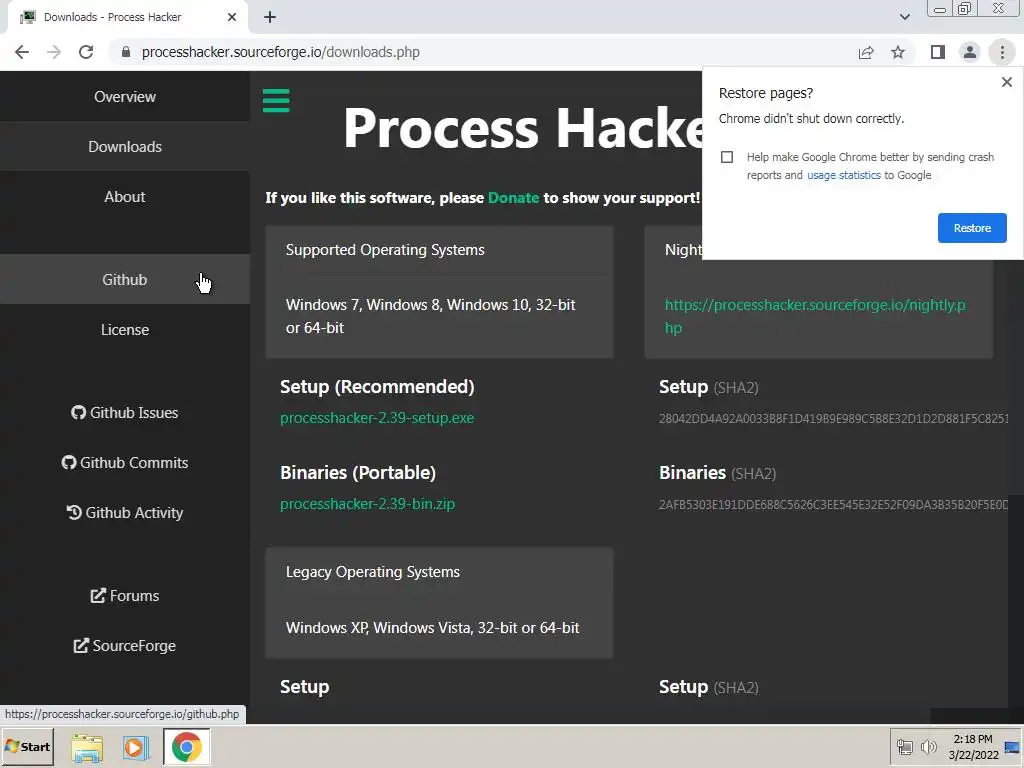Open Github Issues link

pyautogui.click(x=125, y=413)
